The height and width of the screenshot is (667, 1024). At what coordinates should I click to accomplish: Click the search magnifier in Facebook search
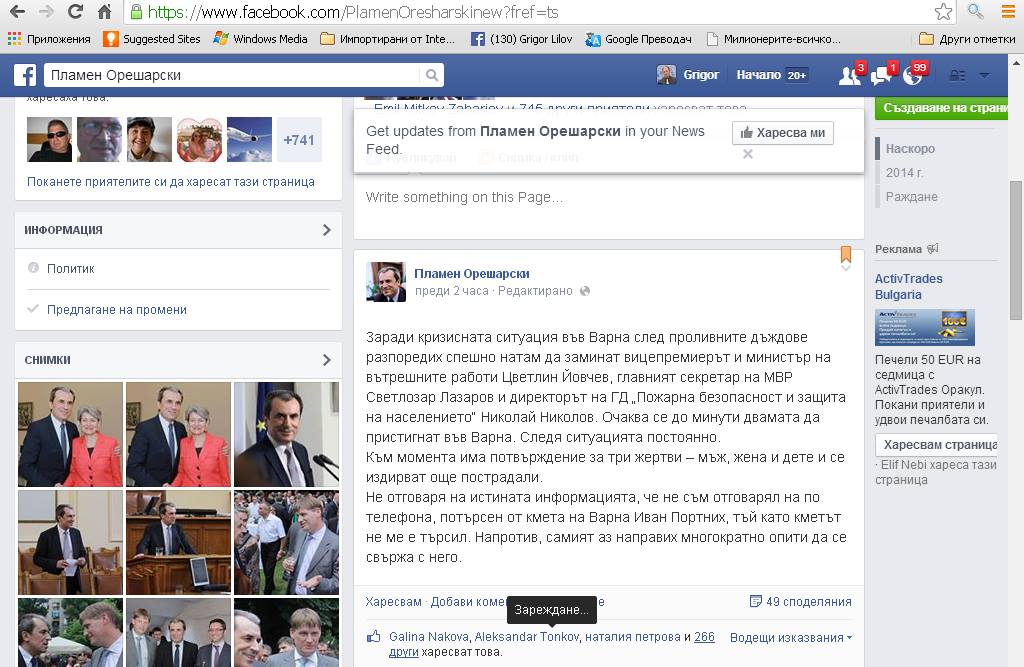click(432, 75)
